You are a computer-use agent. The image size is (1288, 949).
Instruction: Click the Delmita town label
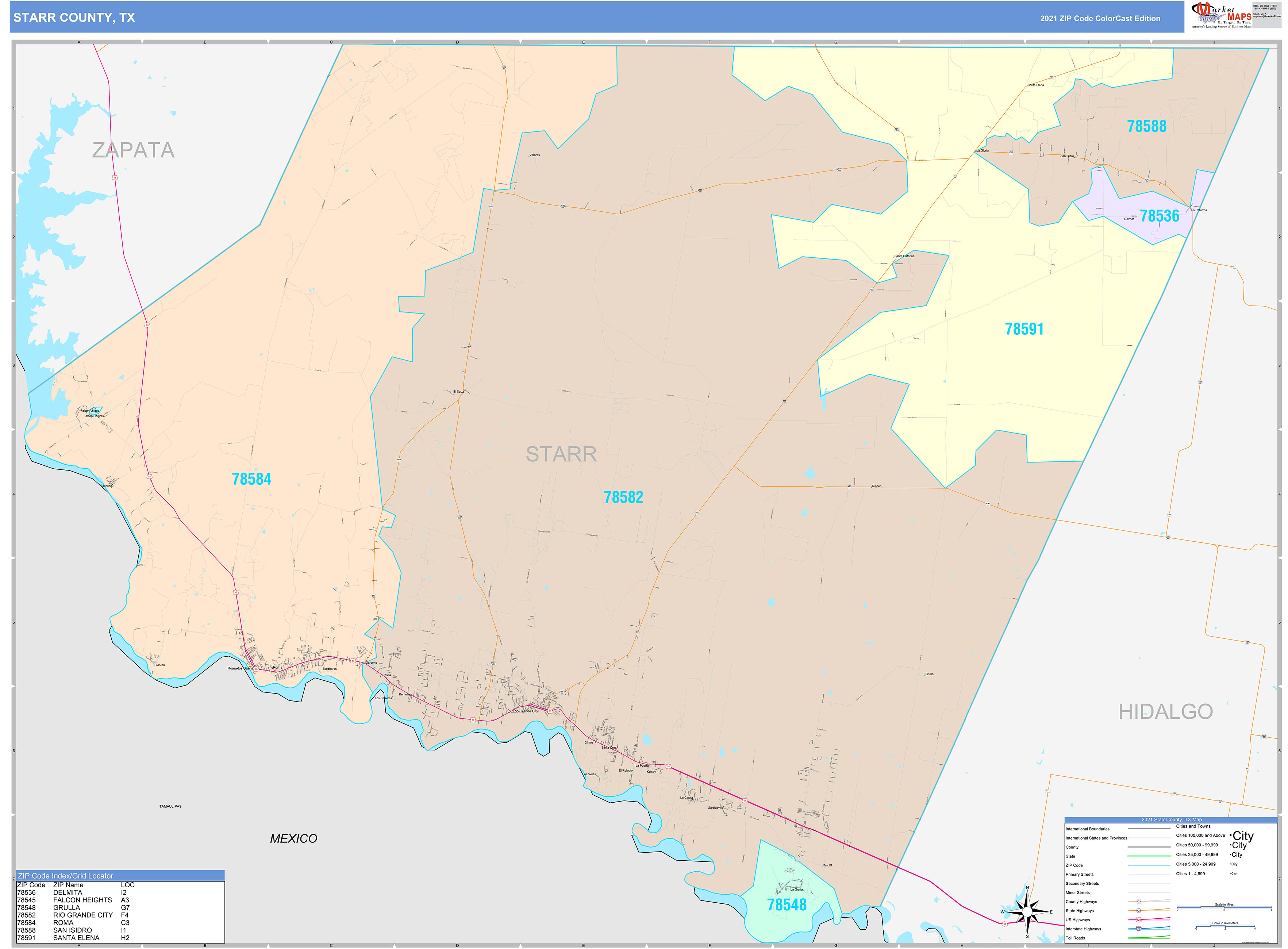coord(1130,219)
